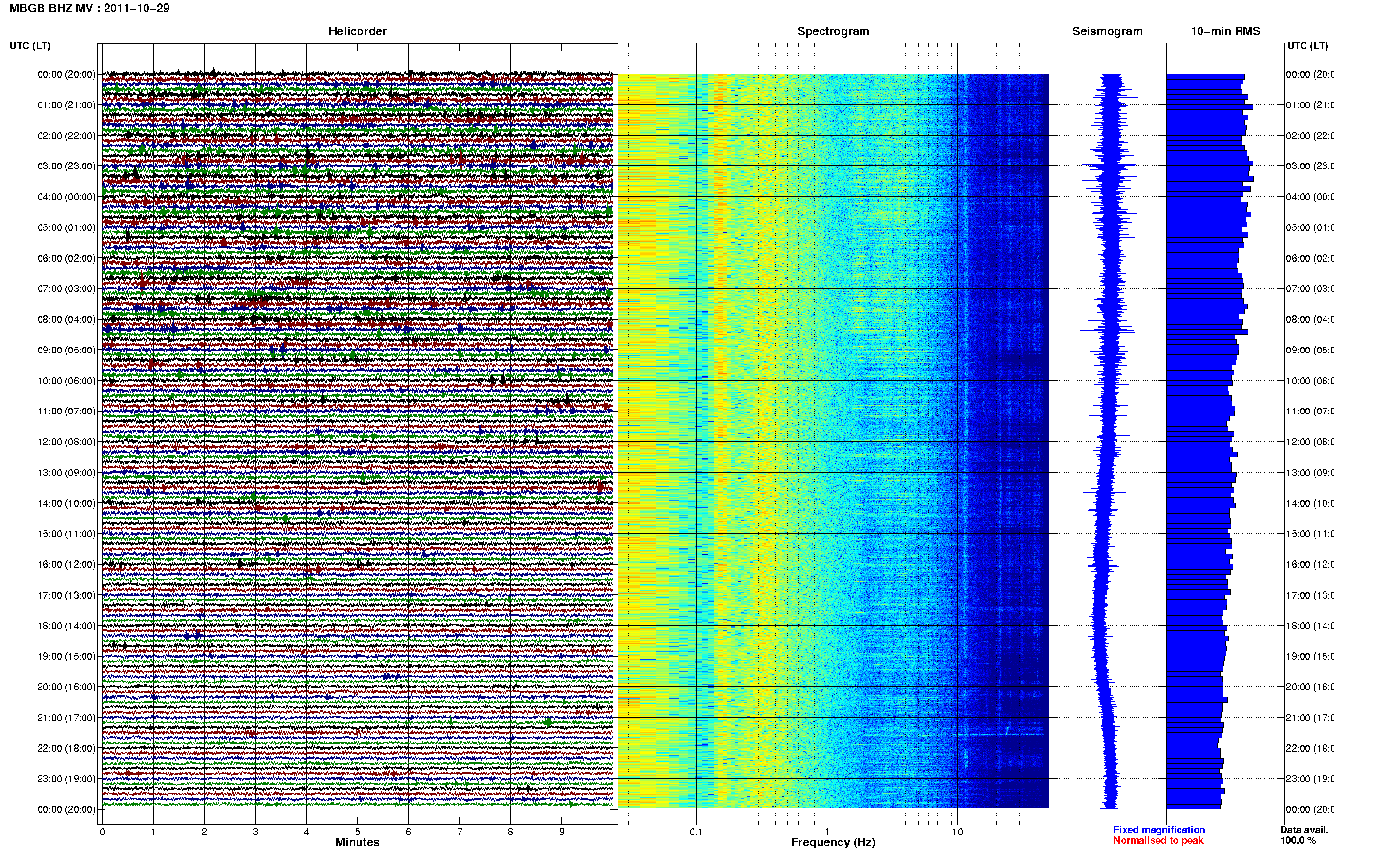Image resolution: width=1389 pixels, height=868 pixels.
Task: Click the left '09:00 (05:00)' time label
Action: [x=66, y=350]
